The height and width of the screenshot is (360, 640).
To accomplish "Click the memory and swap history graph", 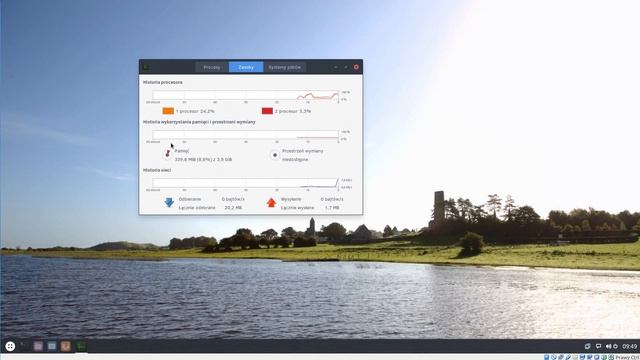I will (245, 135).
